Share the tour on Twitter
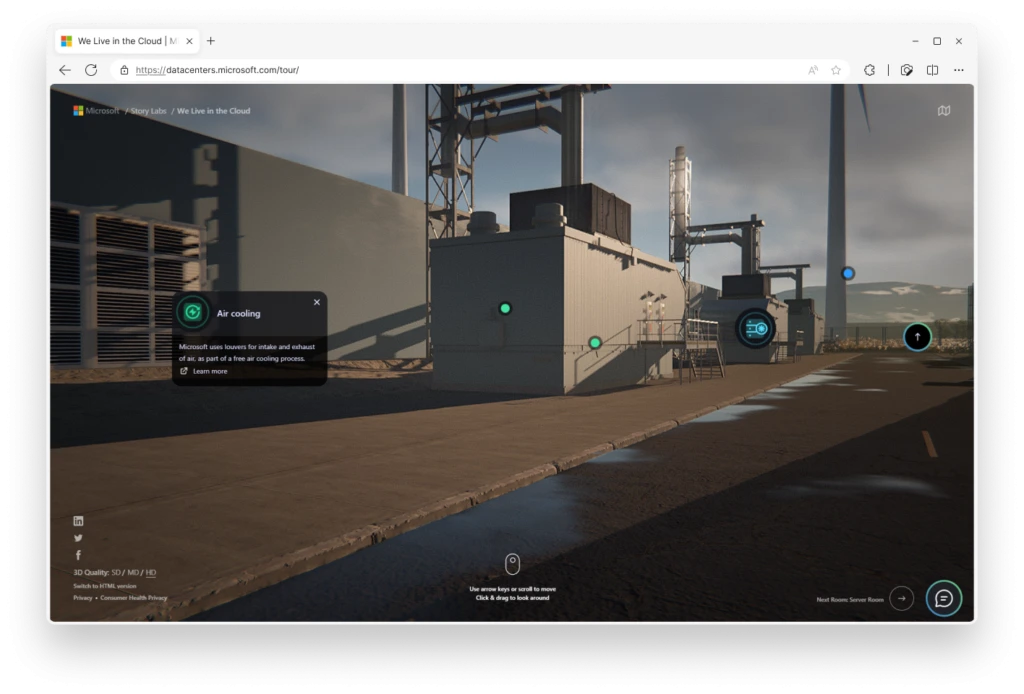1024x694 pixels. (x=78, y=538)
